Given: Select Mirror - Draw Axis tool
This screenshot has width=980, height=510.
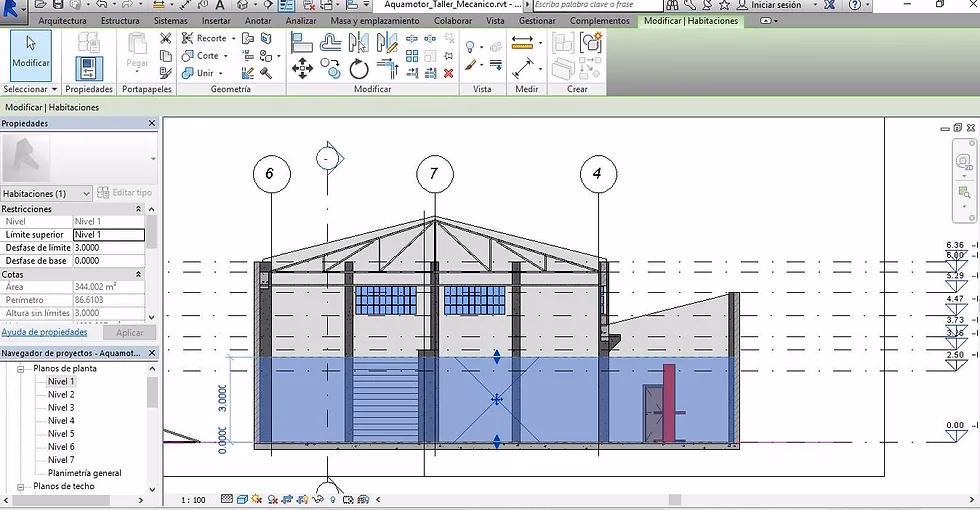Looking at the screenshot, I should click(x=387, y=42).
